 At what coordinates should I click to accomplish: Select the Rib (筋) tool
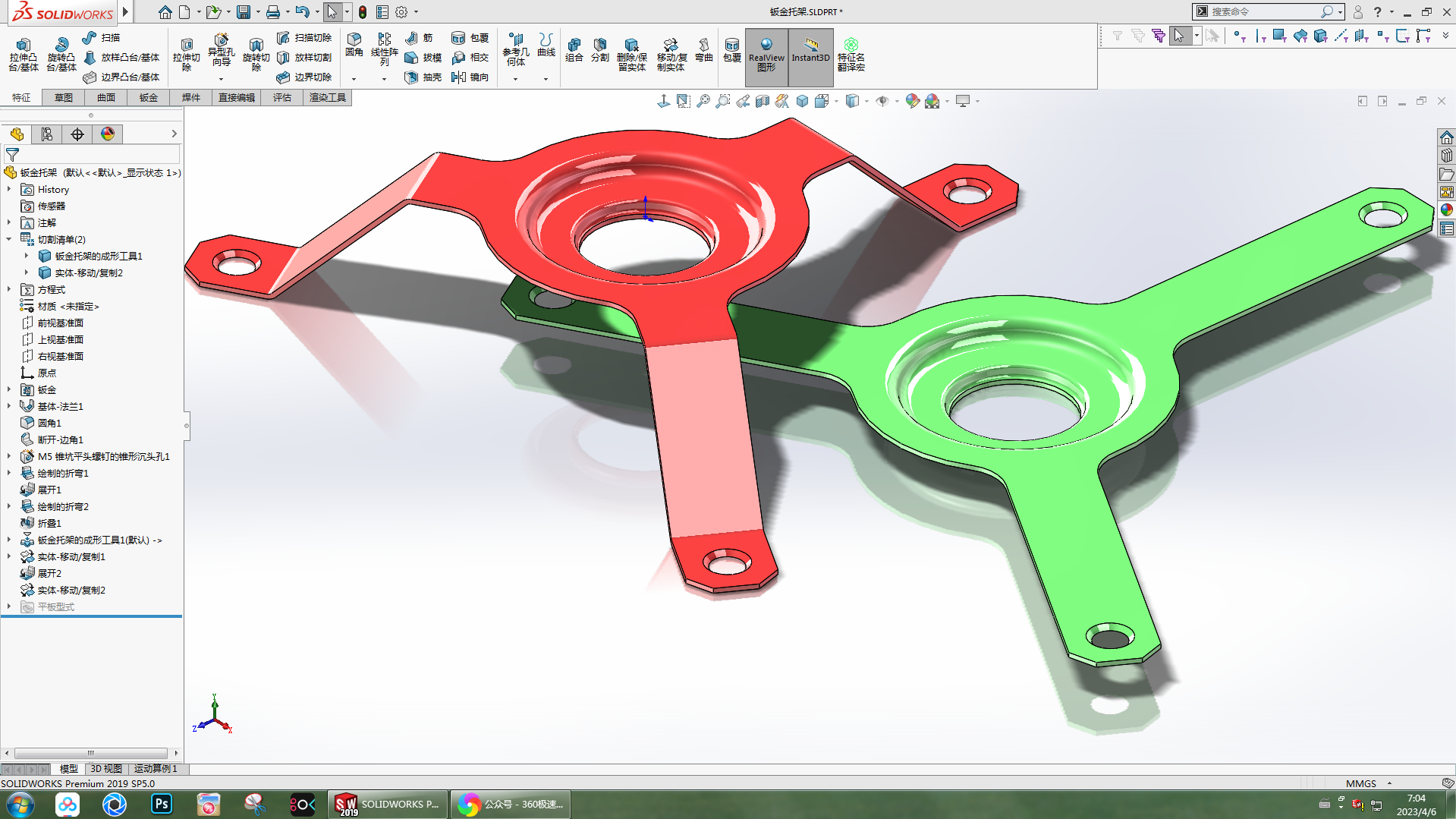(419, 37)
